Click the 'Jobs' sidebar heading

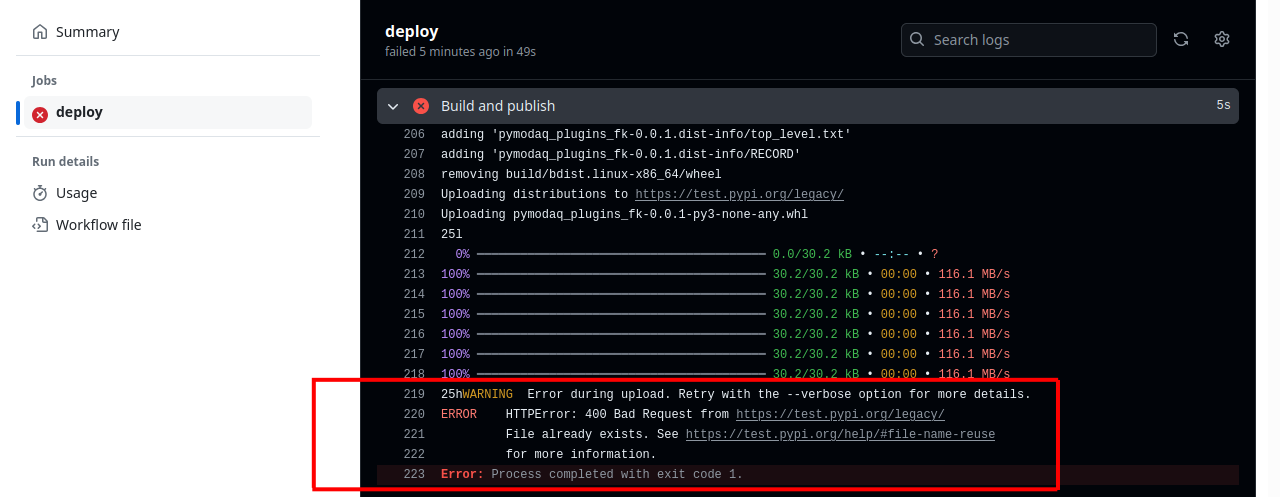click(44, 80)
